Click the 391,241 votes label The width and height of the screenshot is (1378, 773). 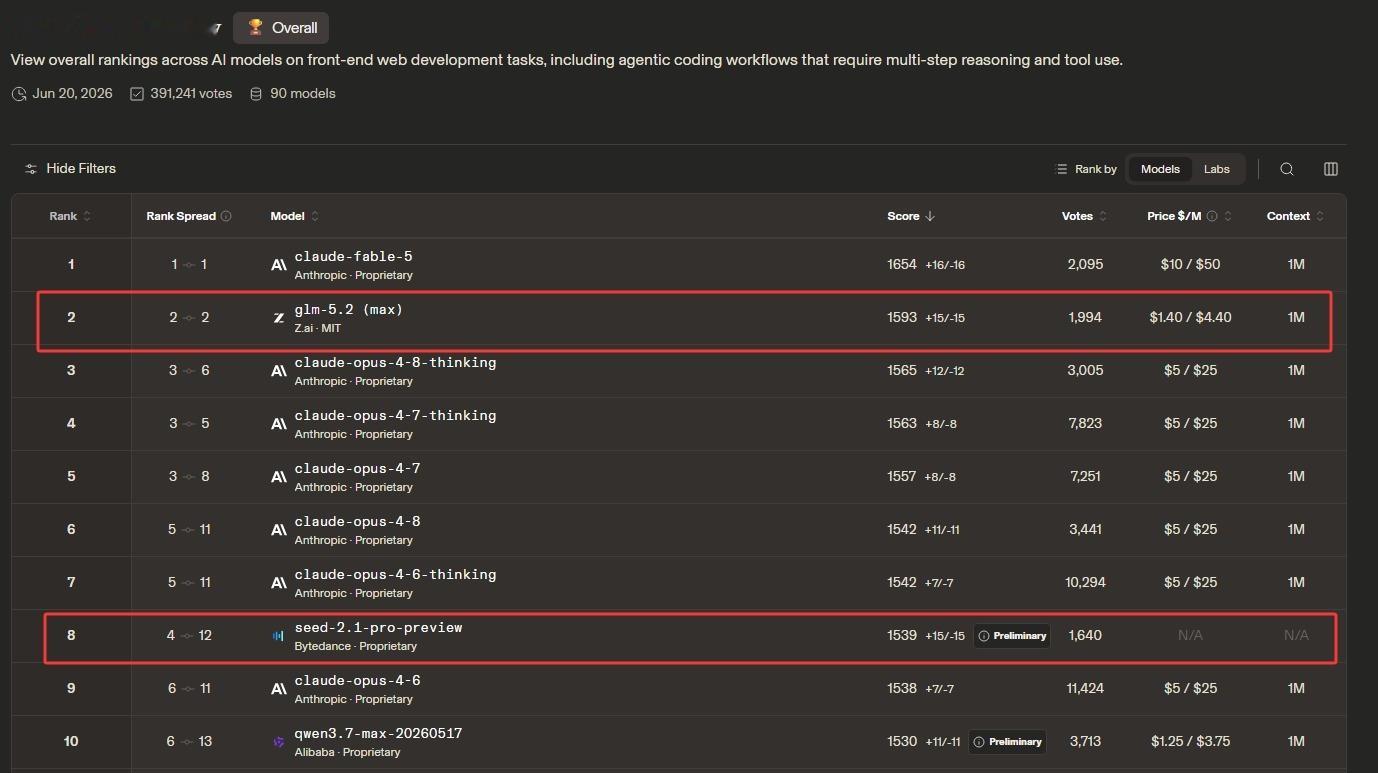[x=181, y=94]
